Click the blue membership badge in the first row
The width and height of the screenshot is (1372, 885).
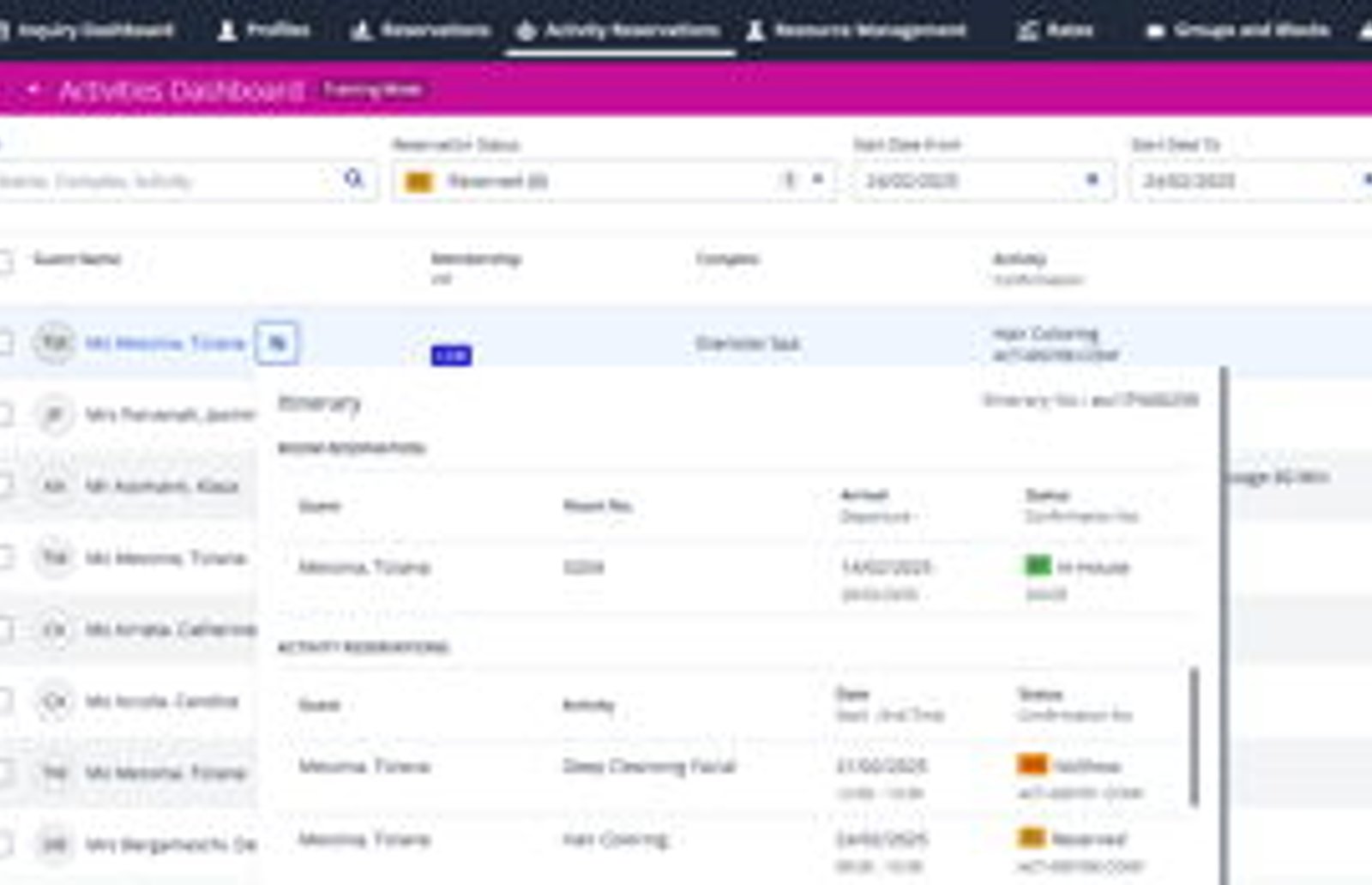(451, 355)
